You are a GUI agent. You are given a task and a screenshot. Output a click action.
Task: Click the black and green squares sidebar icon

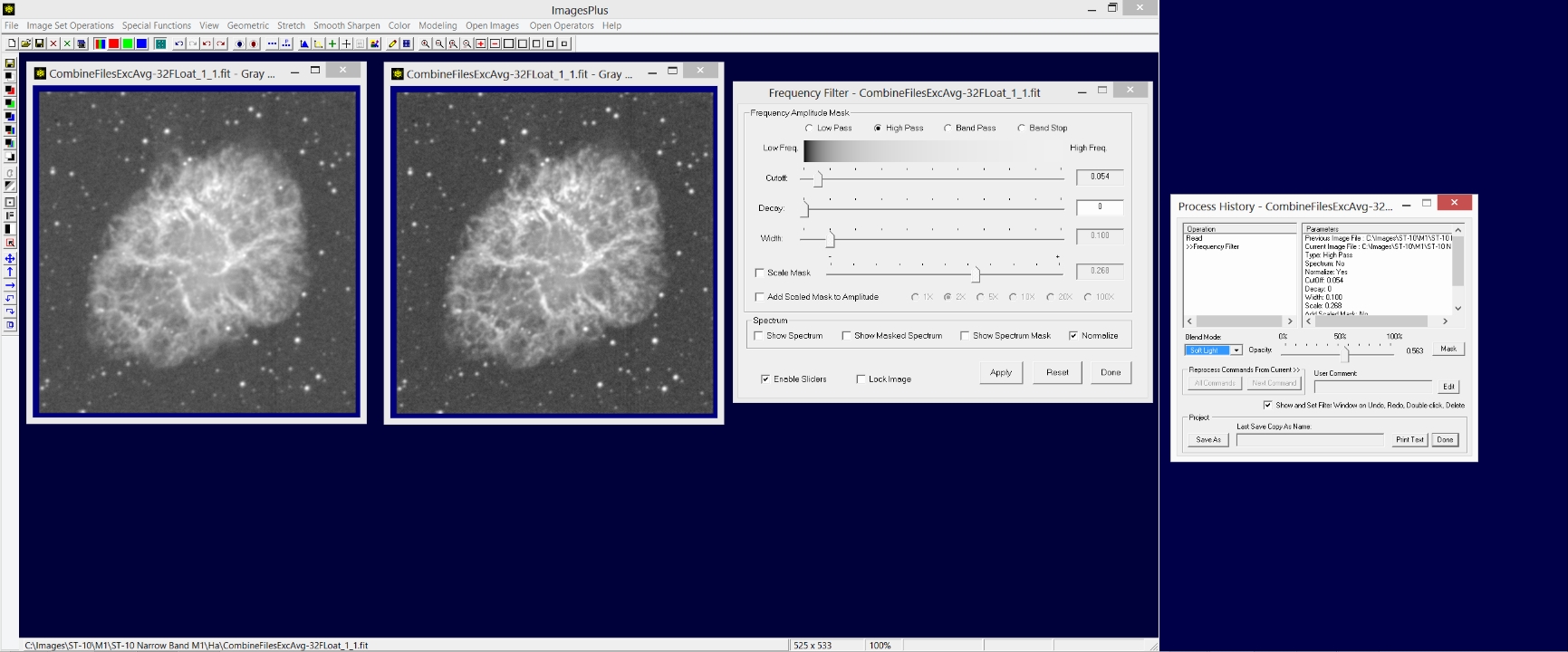pyautogui.click(x=10, y=103)
